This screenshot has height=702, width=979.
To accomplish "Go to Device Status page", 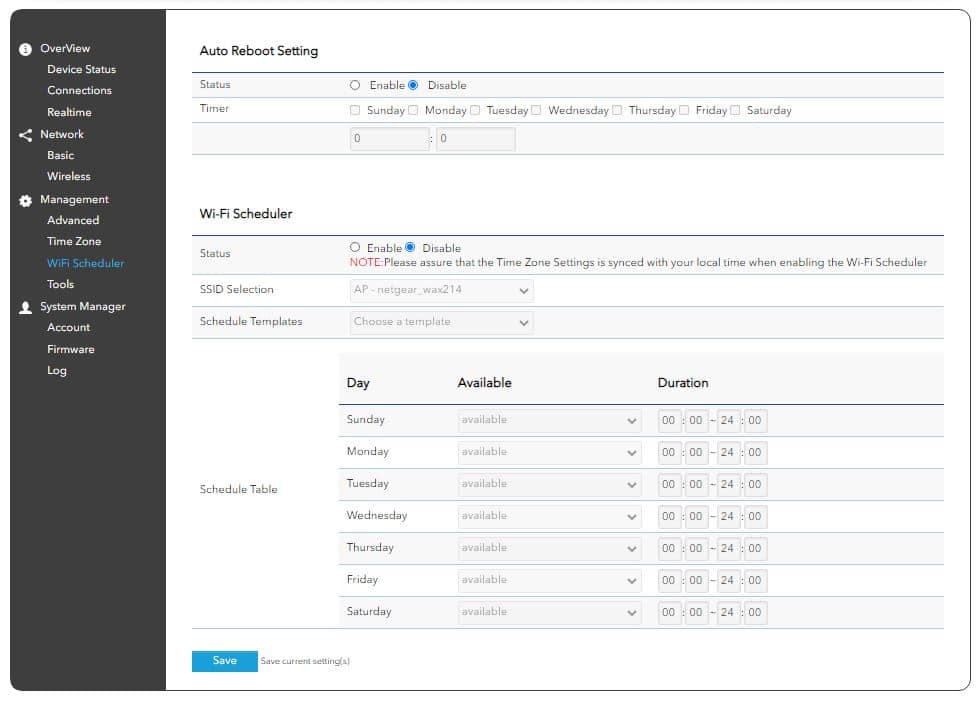I will [81, 69].
